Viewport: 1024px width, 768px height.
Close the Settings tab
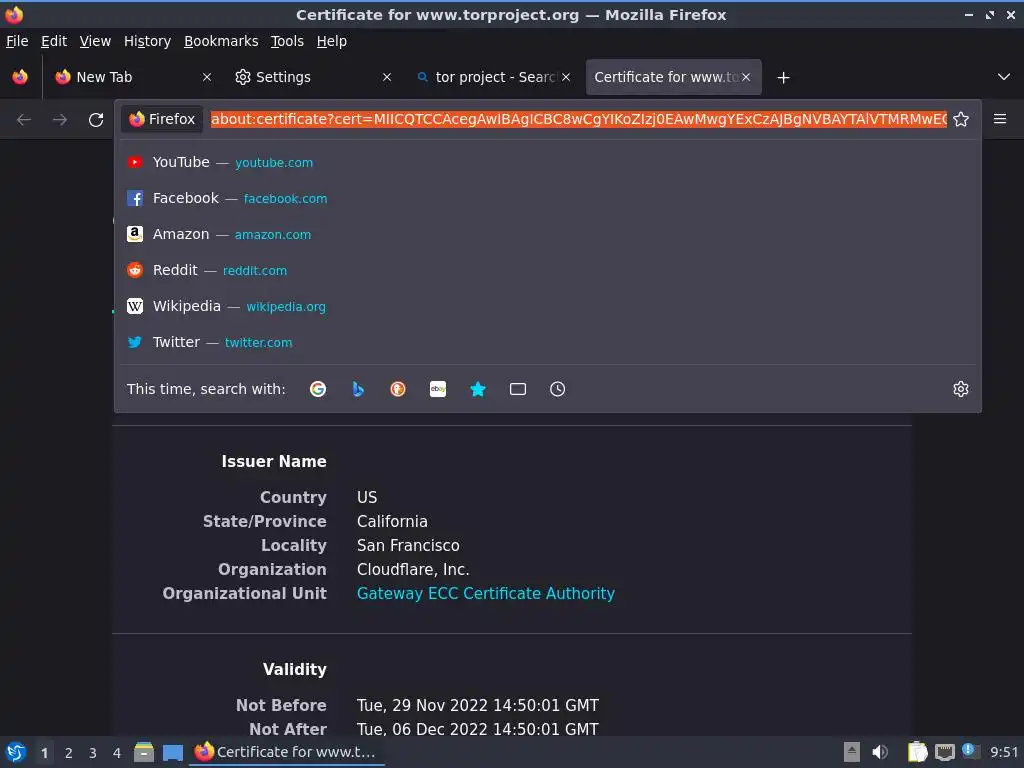[x=387, y=77]
